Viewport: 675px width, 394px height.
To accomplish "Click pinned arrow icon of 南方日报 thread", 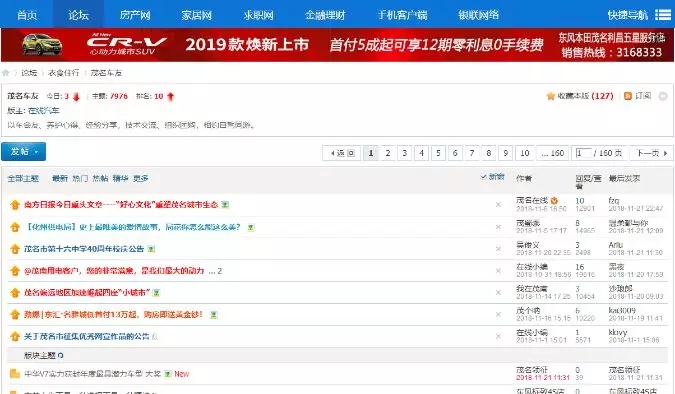I will point(15,205).
